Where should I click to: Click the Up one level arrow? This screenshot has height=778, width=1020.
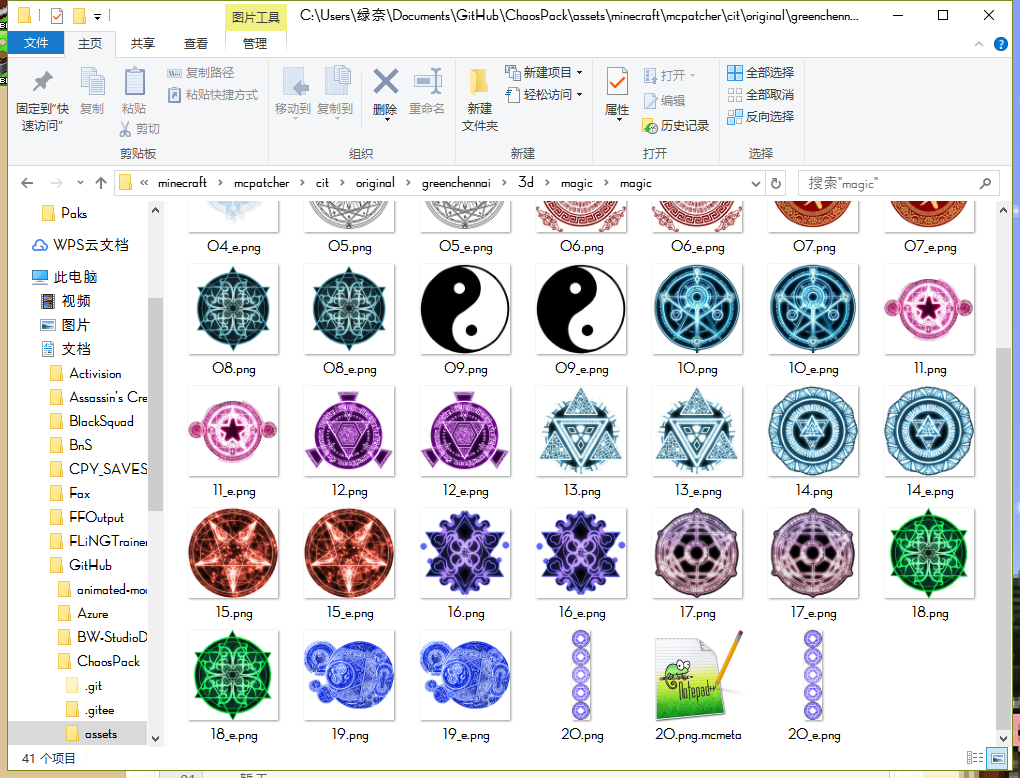[x=101, y=183]
